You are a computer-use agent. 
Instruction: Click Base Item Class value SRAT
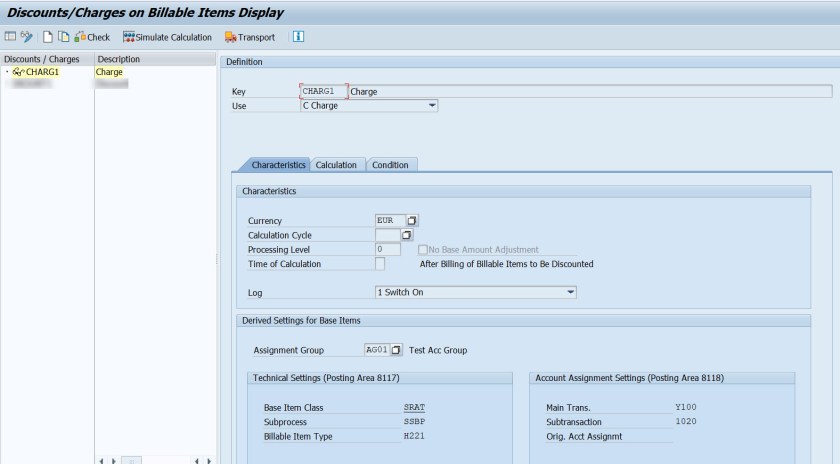[414, 407]
